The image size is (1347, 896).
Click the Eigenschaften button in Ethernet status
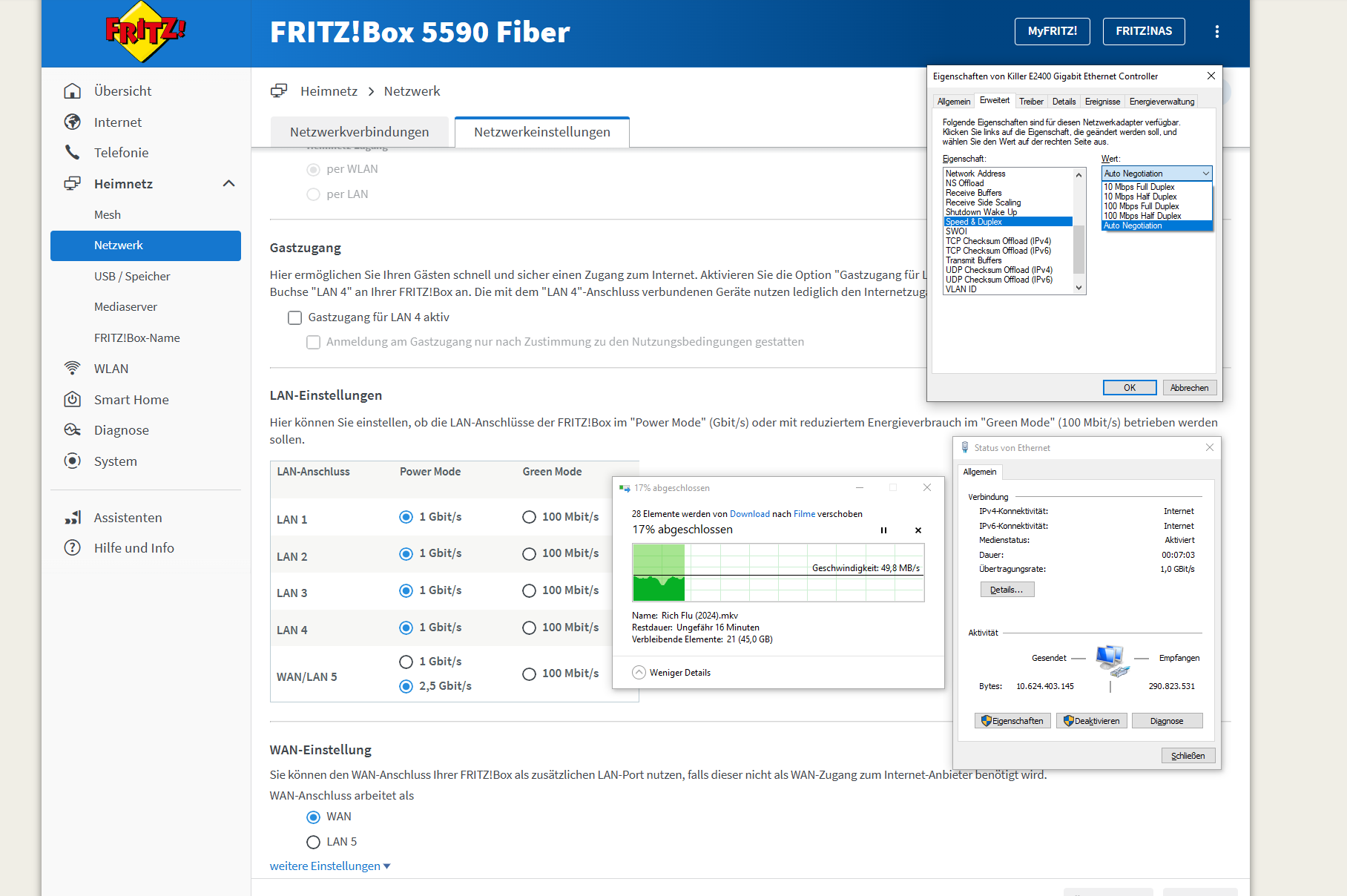pyautogui.click(x=1012, y=721)
